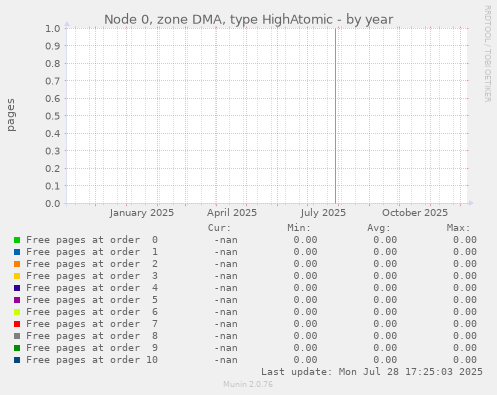The height and width of the screenshot is (395, 497).
Task: Click the 'Last update: Mon Jul 28 17:25:03 2025' text
Action: pos(372,372)
